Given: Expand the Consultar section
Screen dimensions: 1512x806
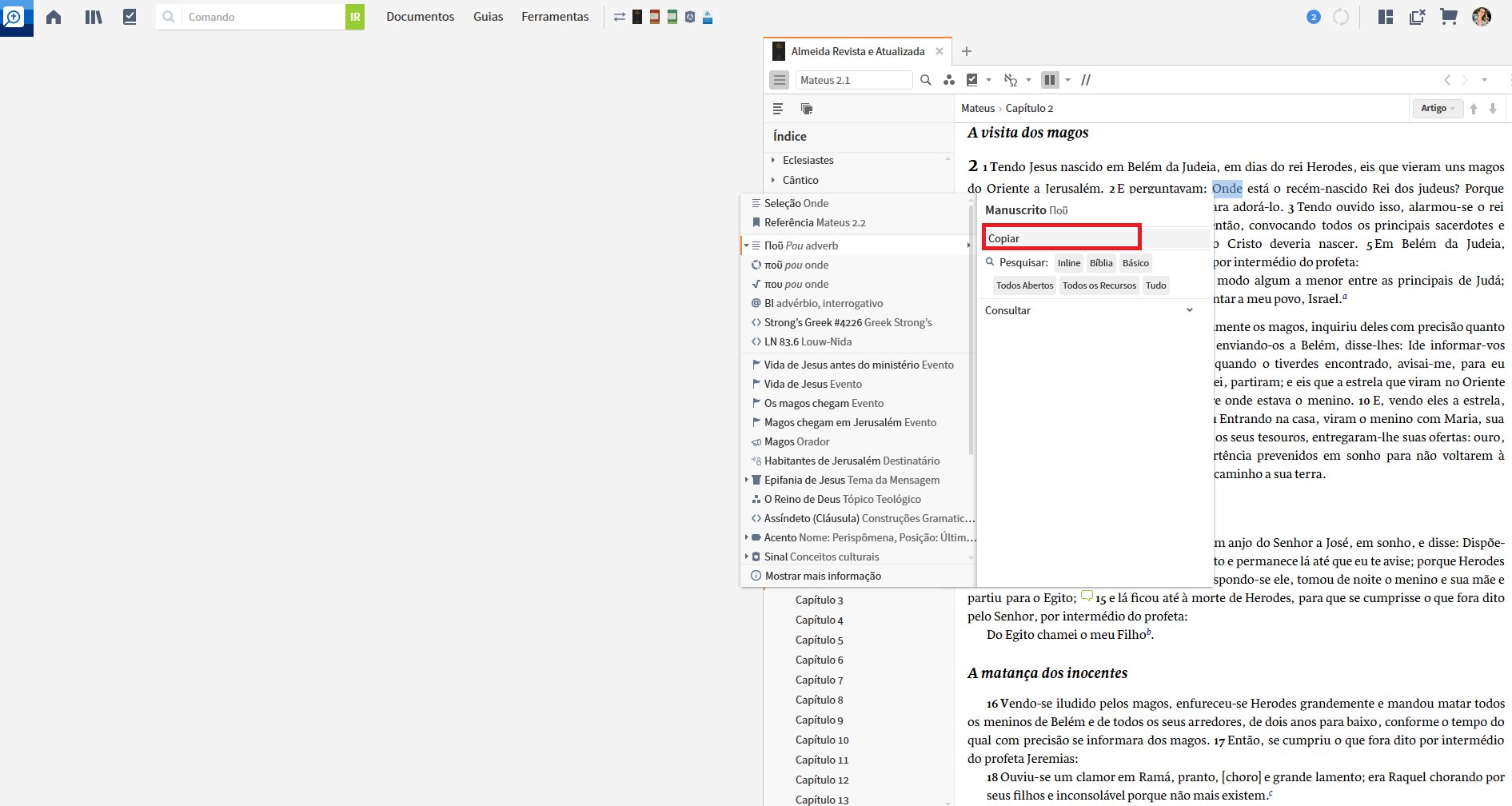Looking at the screenshot, I should (x=1189, y=310).
